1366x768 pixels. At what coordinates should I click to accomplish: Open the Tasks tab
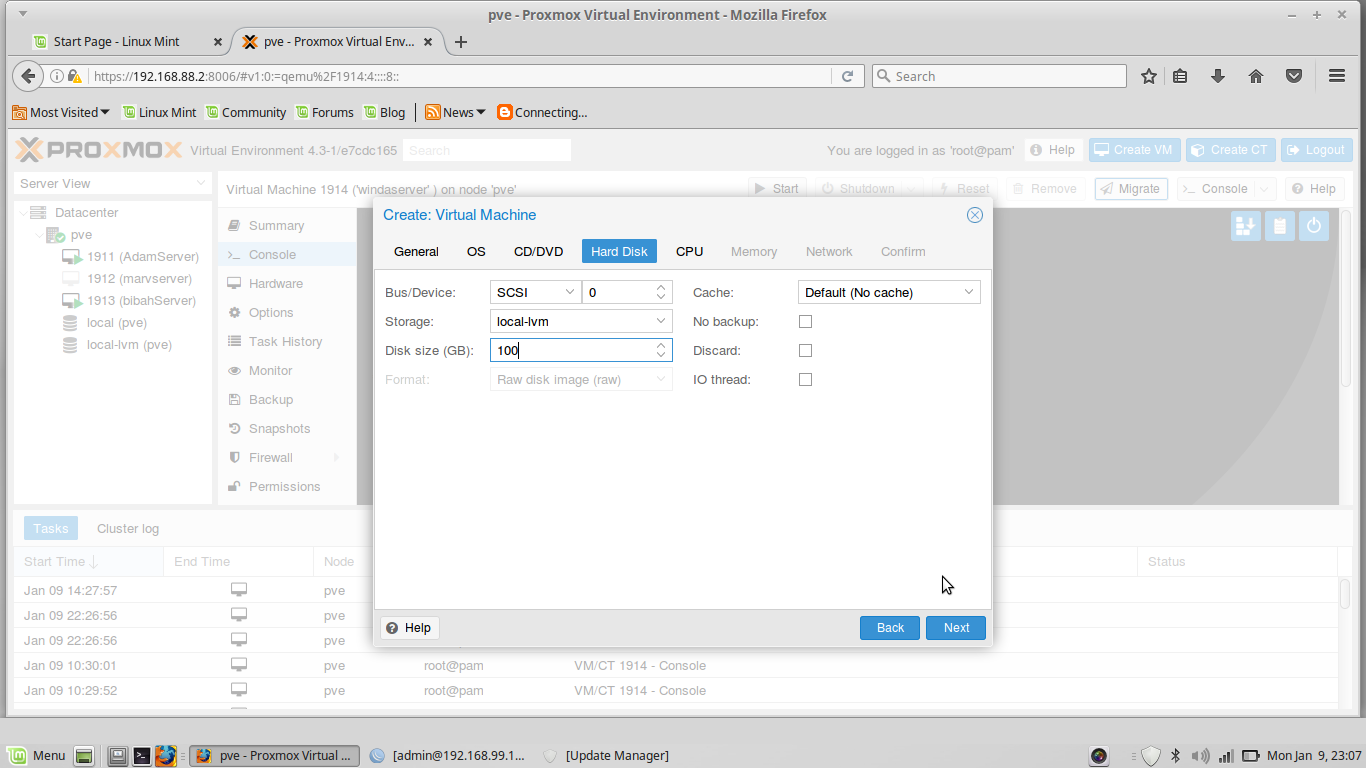click(51, 528)
